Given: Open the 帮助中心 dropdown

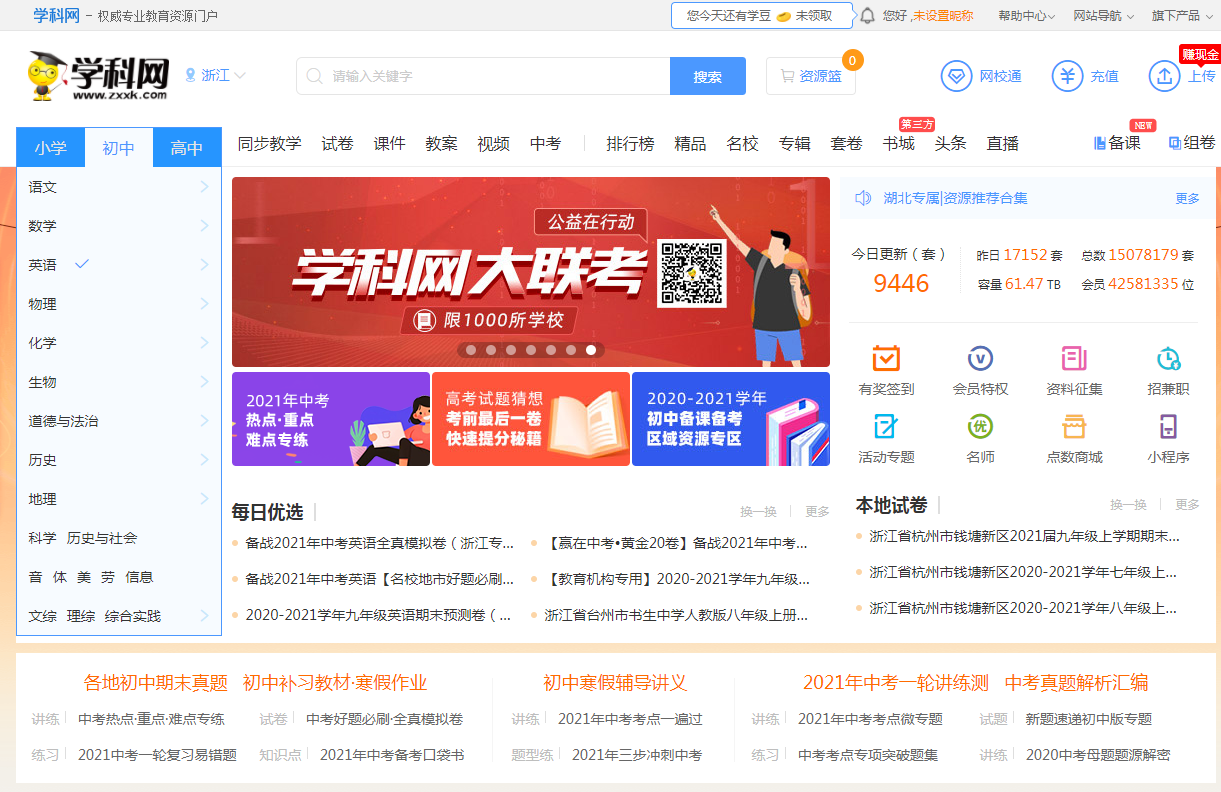Looking at the screenshot, I should pos(1028,16).
